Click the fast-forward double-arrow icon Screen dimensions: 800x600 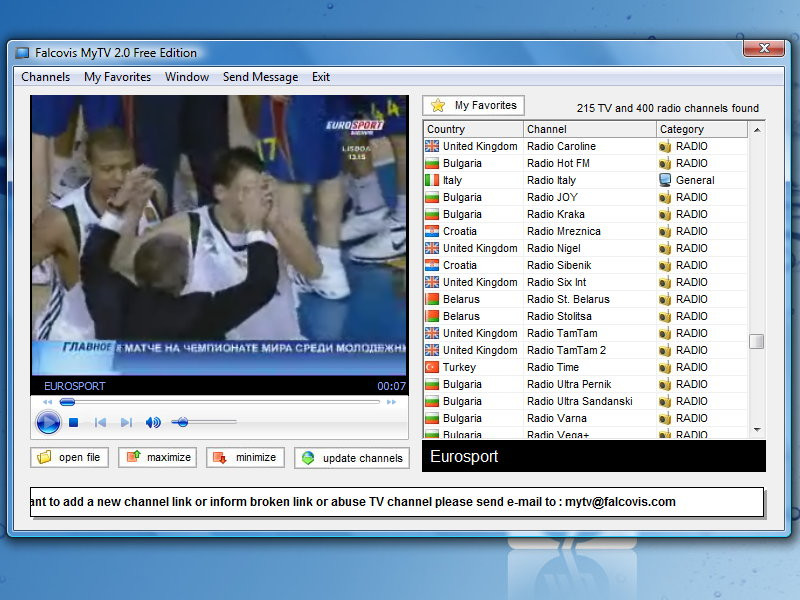(391, 402)
